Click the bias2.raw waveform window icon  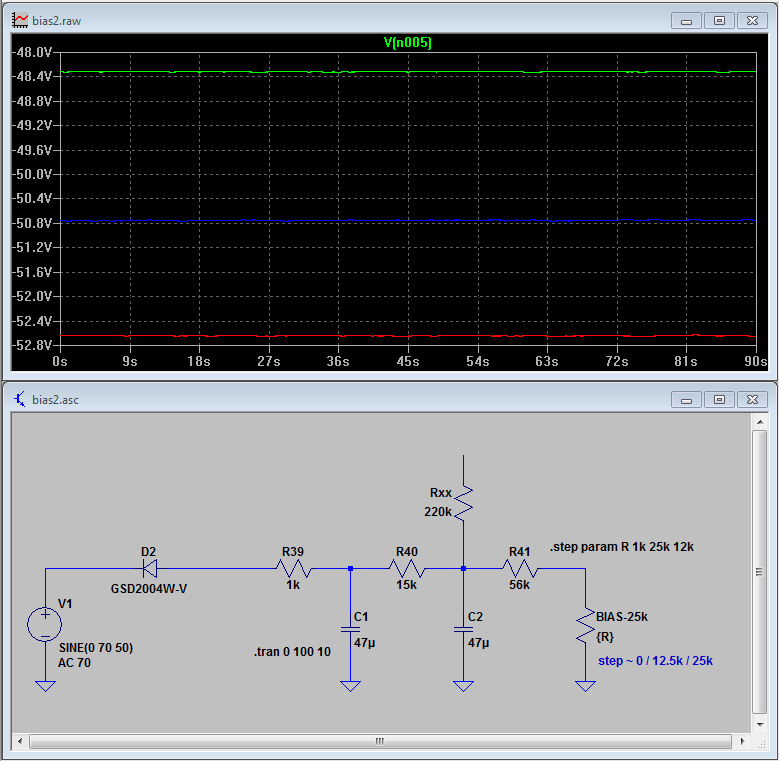pyautogui.click(x=19, y=20)
